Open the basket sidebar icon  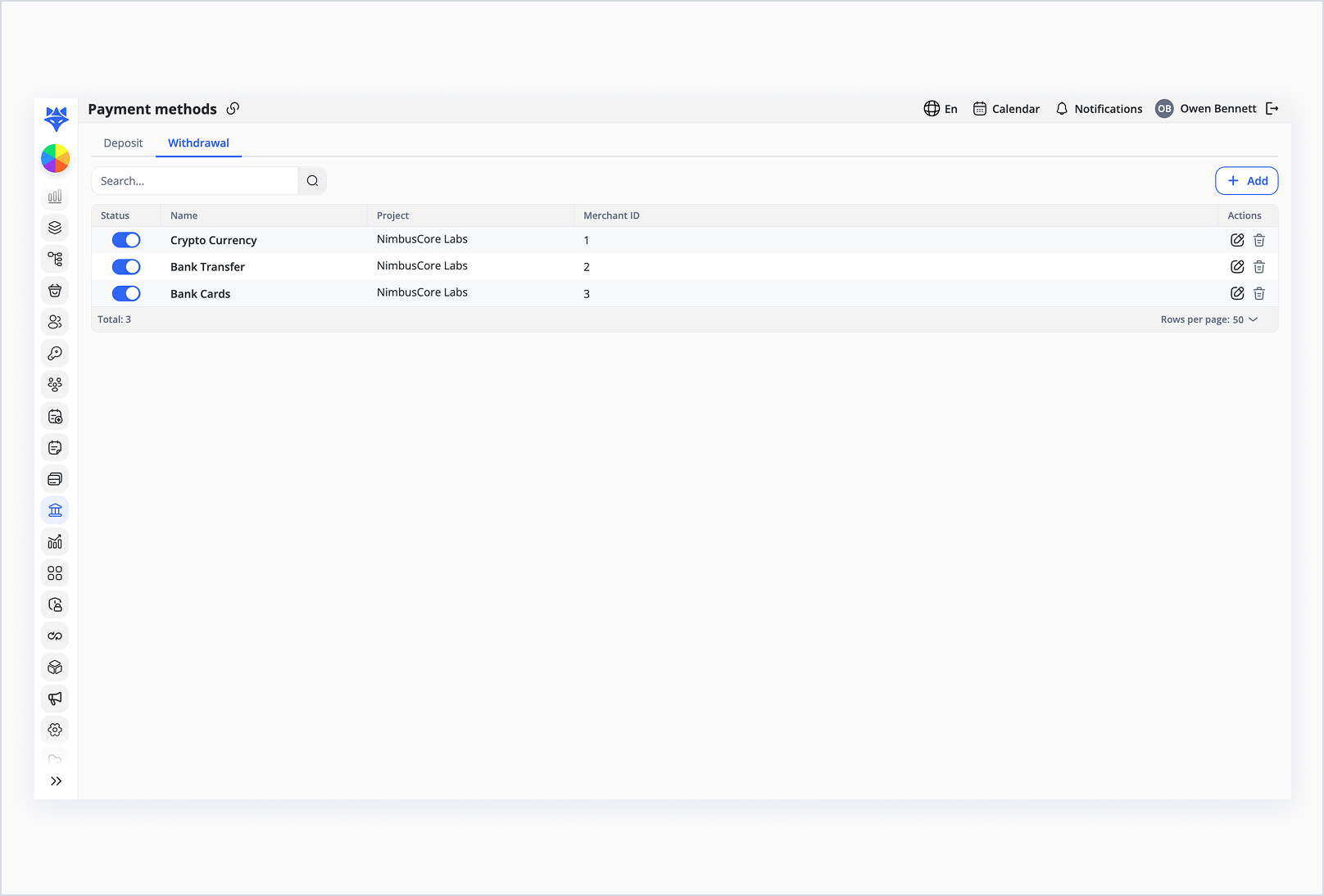coord(55,291)
